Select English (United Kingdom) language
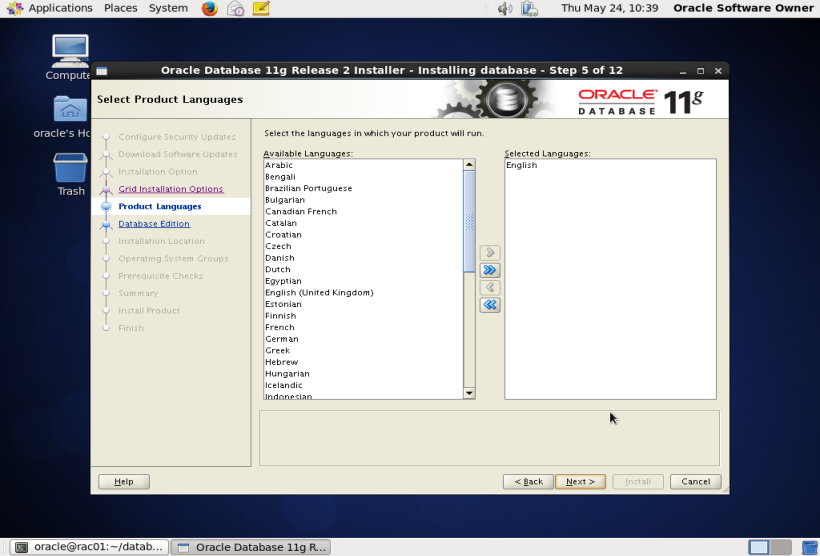 pyautogui.click(x=363, y=292)
